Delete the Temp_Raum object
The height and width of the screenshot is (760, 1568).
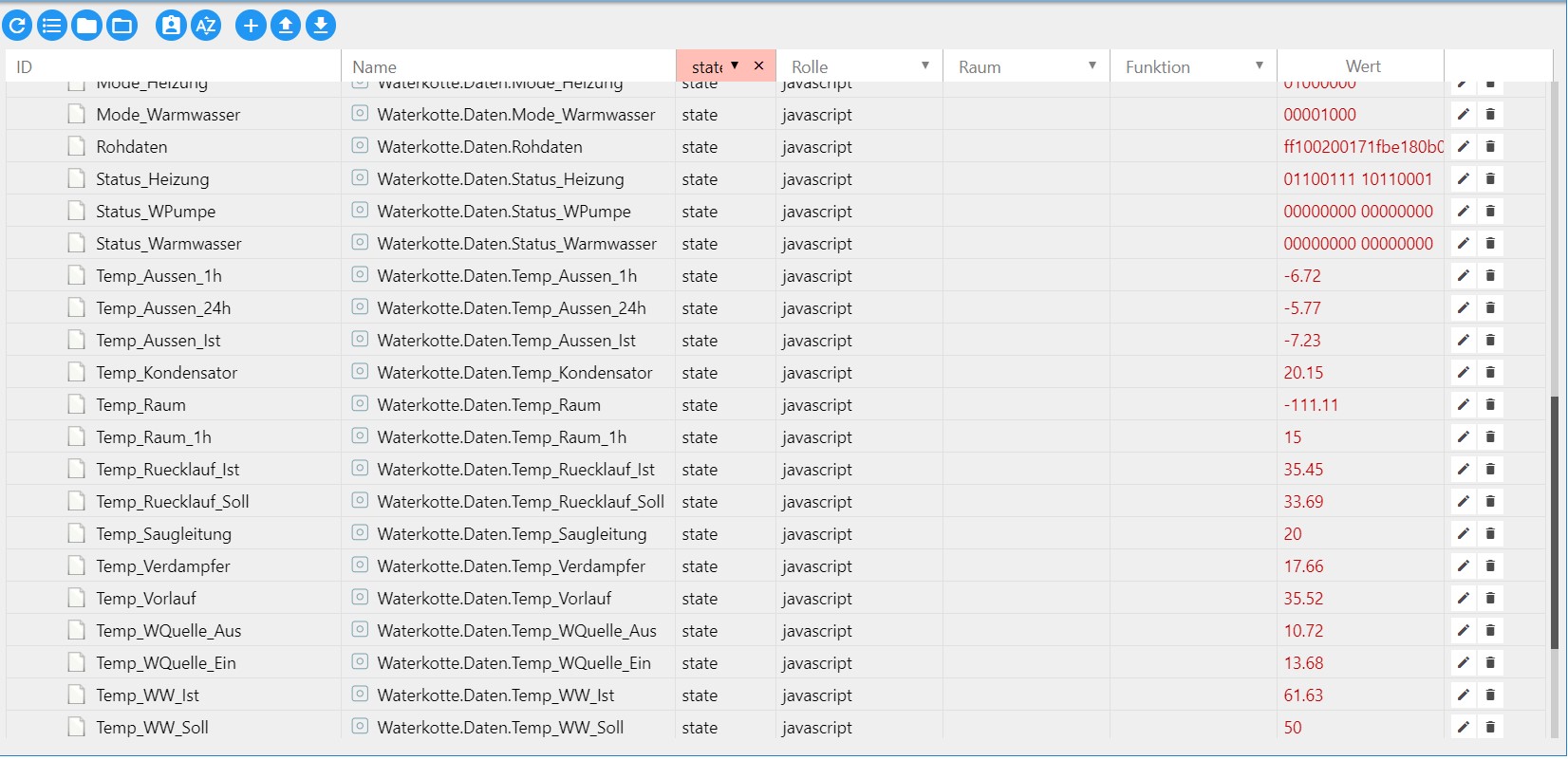tap(1490, 405)
